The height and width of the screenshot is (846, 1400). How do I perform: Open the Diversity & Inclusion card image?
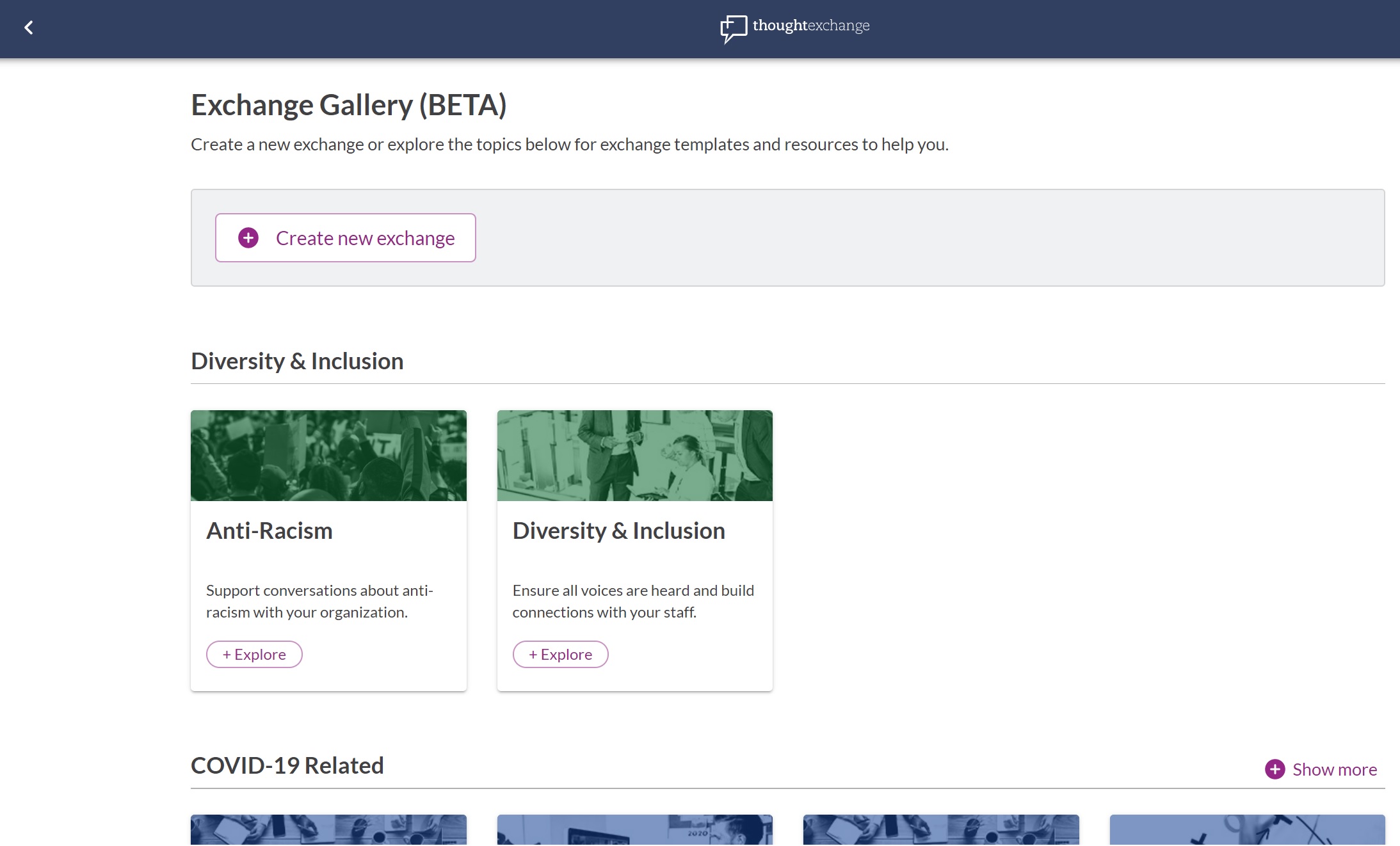click(634, 456)
